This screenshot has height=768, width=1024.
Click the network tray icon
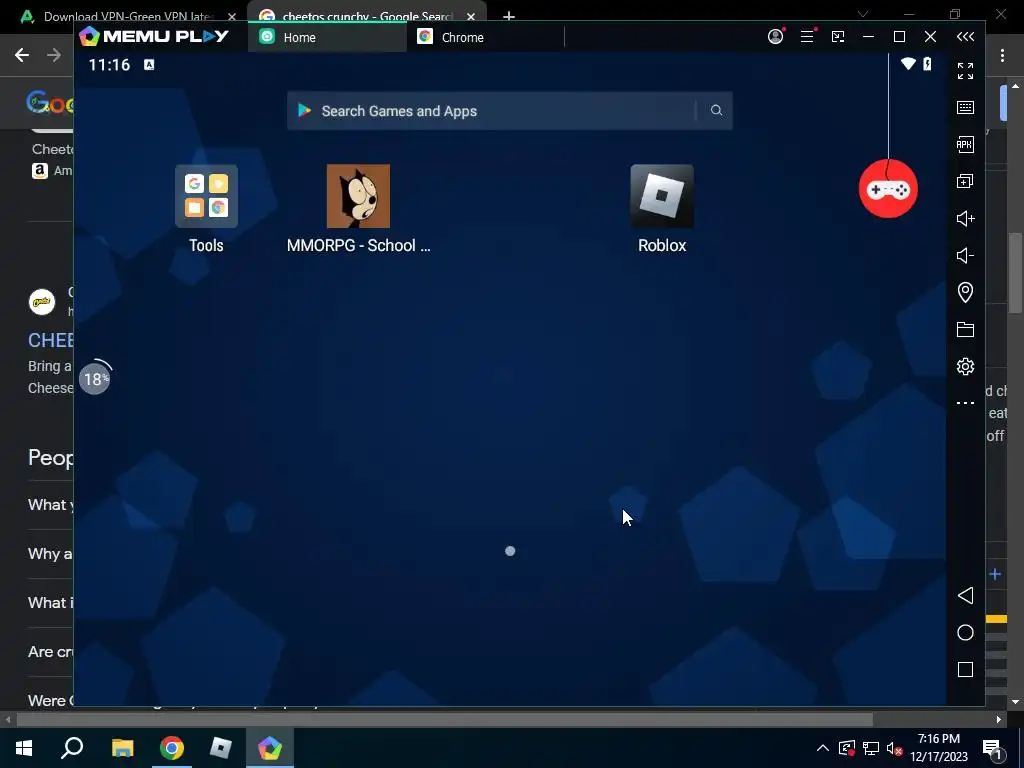[x=871, y=748]
